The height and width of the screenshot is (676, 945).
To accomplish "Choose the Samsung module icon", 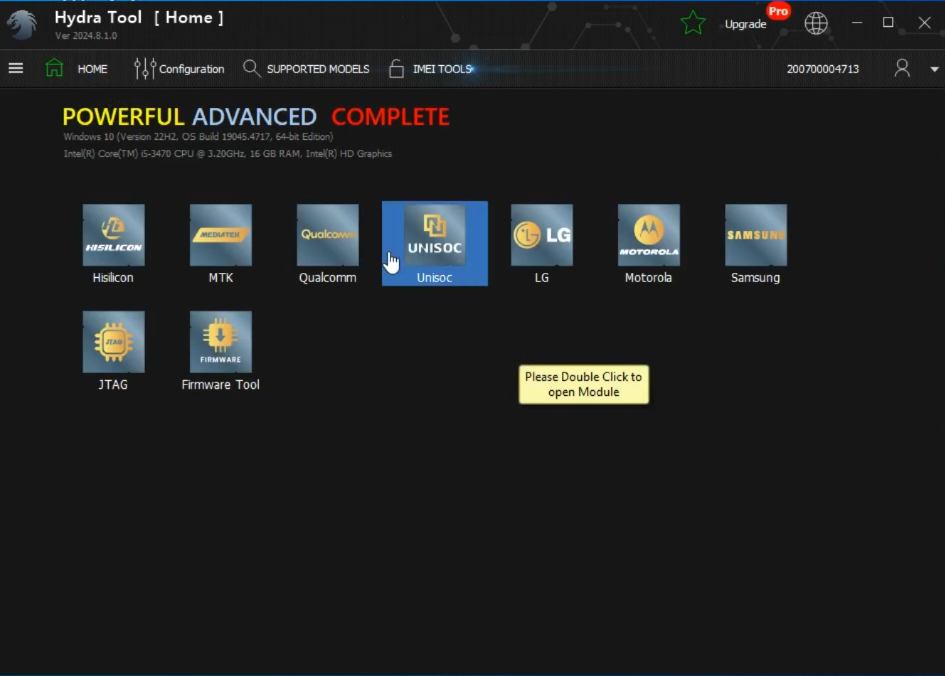I will pyautogui.click(x=756, y=235).
